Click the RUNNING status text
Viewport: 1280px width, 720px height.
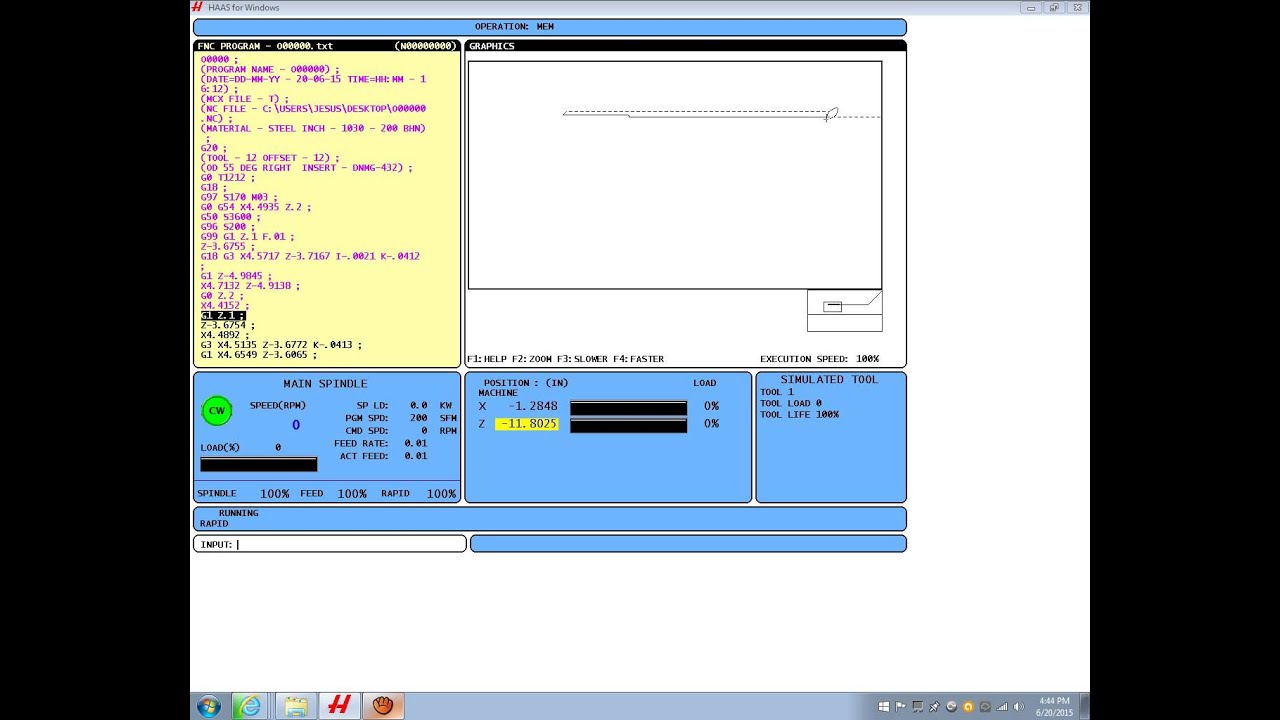coord(238,513)
